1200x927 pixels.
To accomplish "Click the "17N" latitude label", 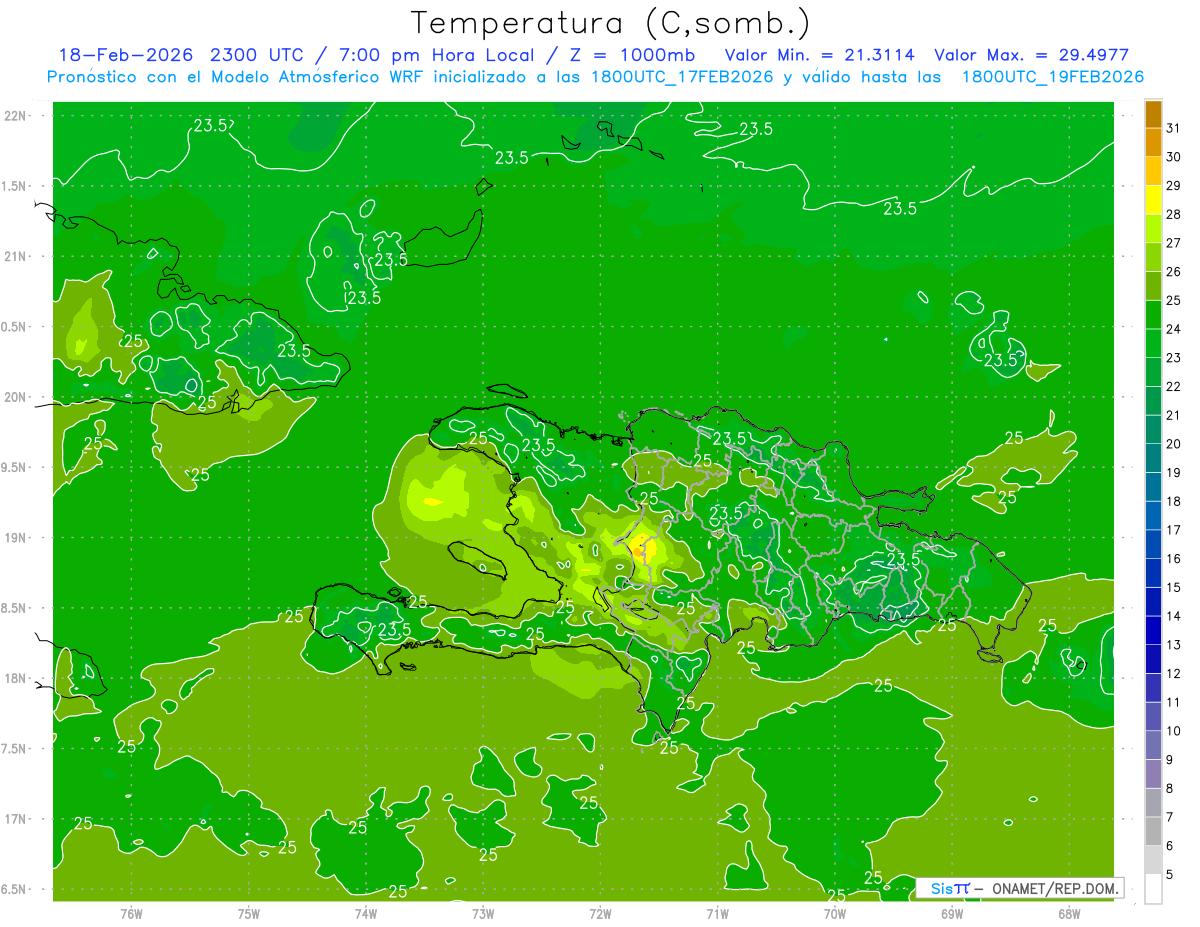I will pyautogui.click(x=15, y=819).
